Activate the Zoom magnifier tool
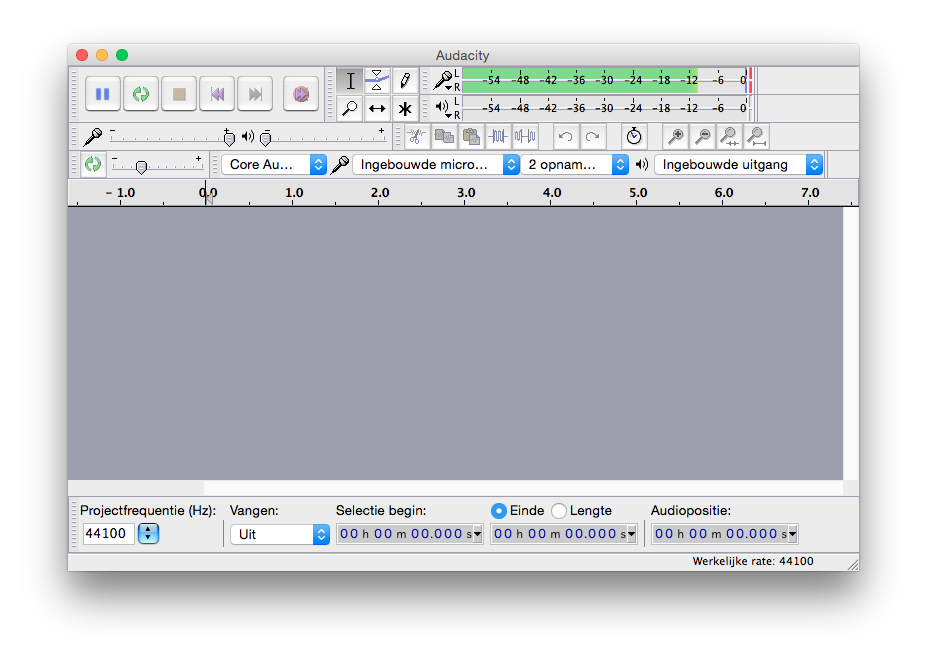The image size is (927, 663). 350,109
